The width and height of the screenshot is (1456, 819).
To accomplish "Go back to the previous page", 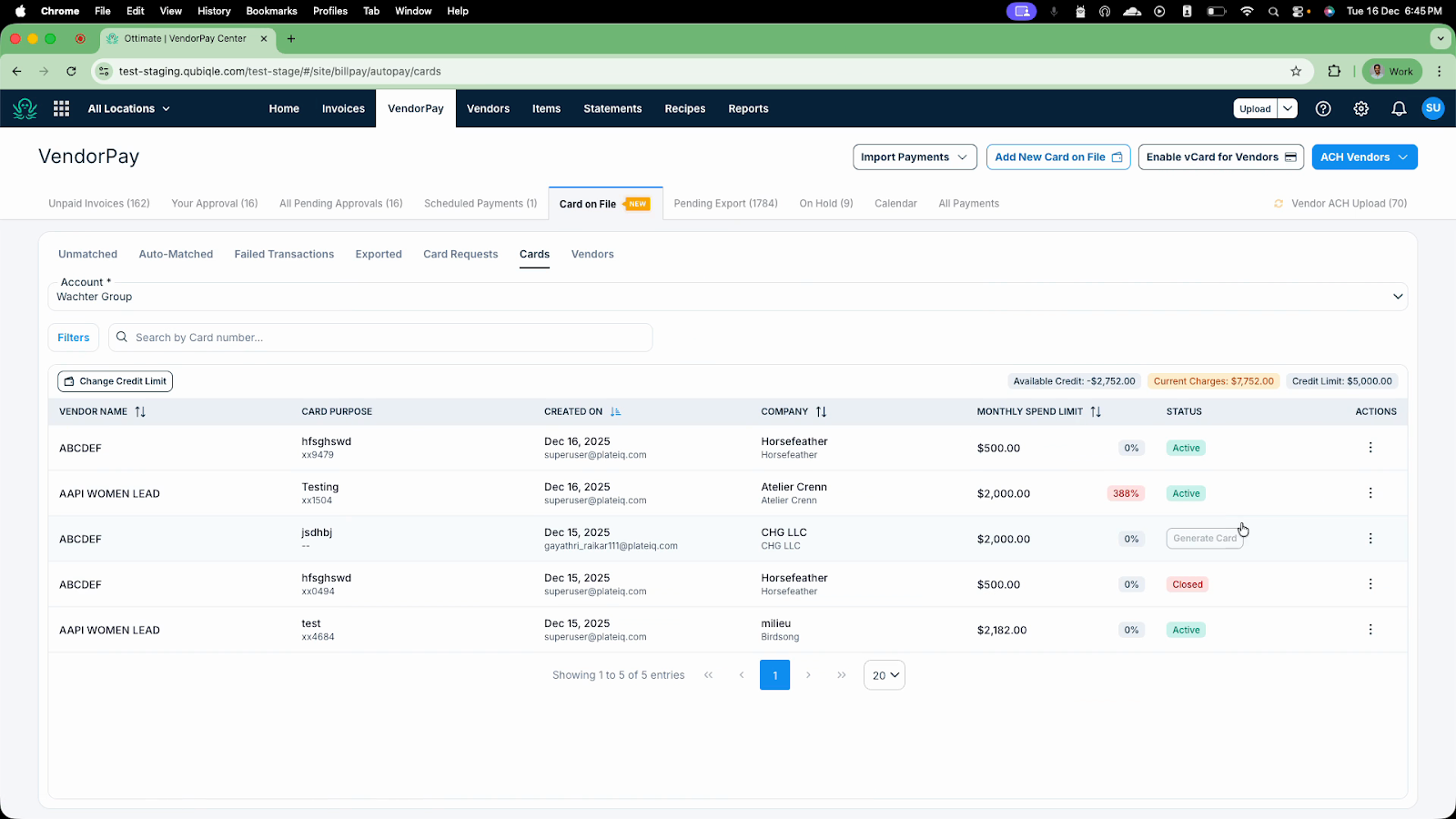I will [x=16, y=71].
